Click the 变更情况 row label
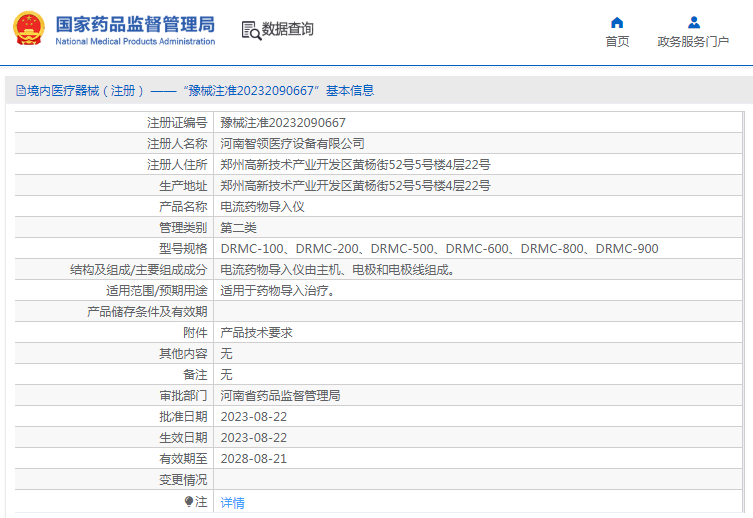This screenshot has width=753, height=518. point(183,480)
